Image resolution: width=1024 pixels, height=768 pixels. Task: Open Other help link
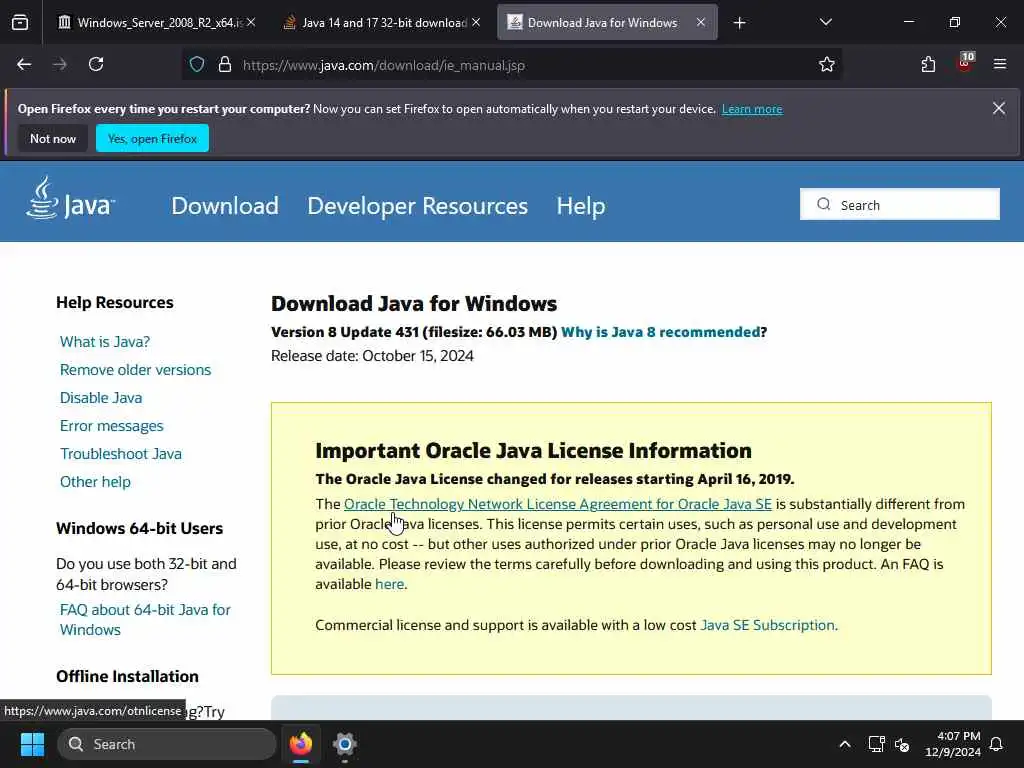coord(95,482)
